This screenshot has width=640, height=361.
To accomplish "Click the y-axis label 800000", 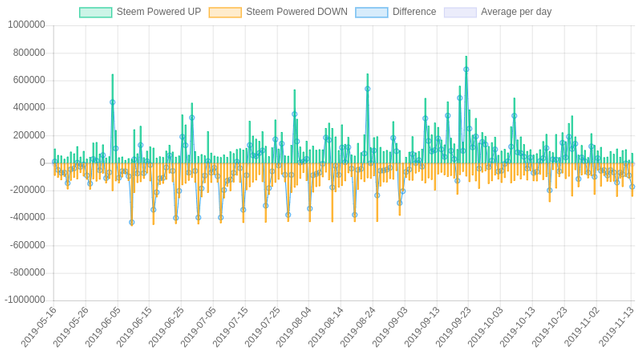I will (29, 53).
